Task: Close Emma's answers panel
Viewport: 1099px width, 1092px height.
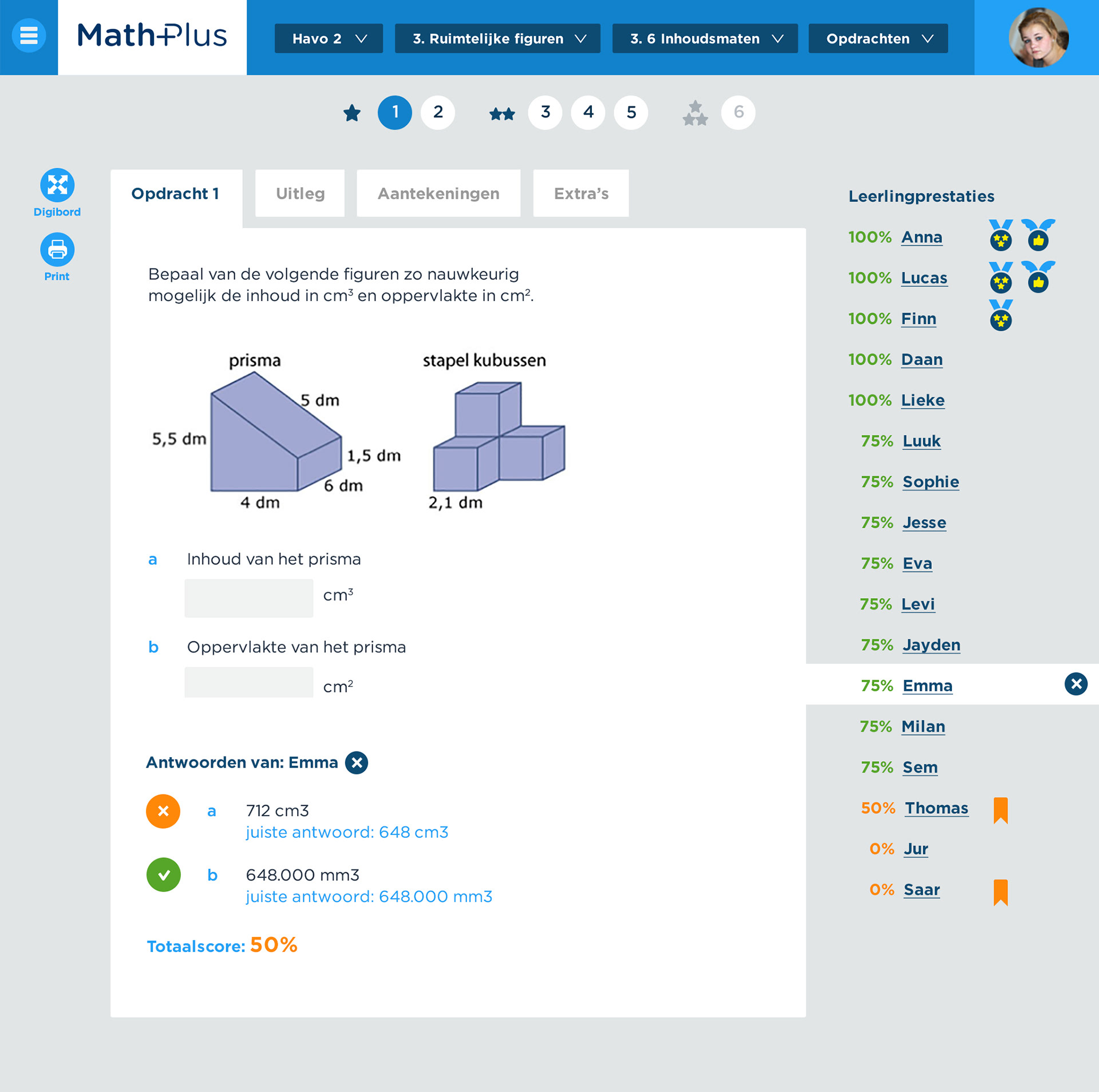Action: 357,762
